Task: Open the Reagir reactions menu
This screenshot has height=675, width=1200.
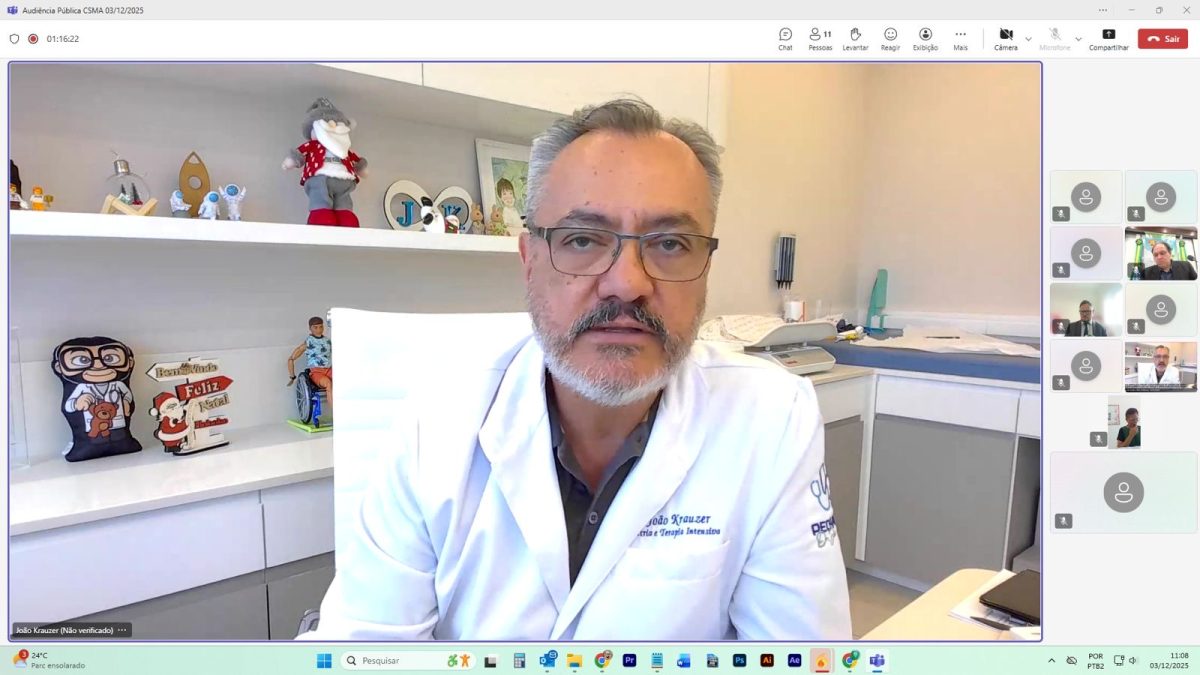Action: tap(890, 38)
